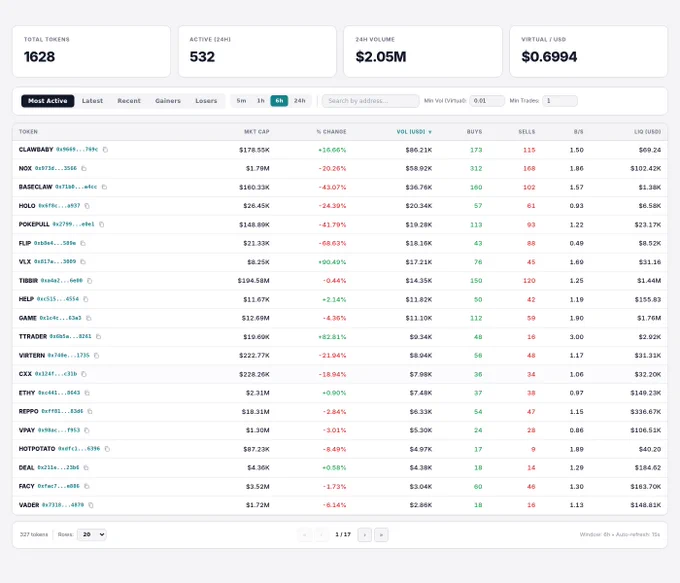The image size is (680, 583).
Task: Sort by LIQ (USD) column header
Action: point(647,132)
